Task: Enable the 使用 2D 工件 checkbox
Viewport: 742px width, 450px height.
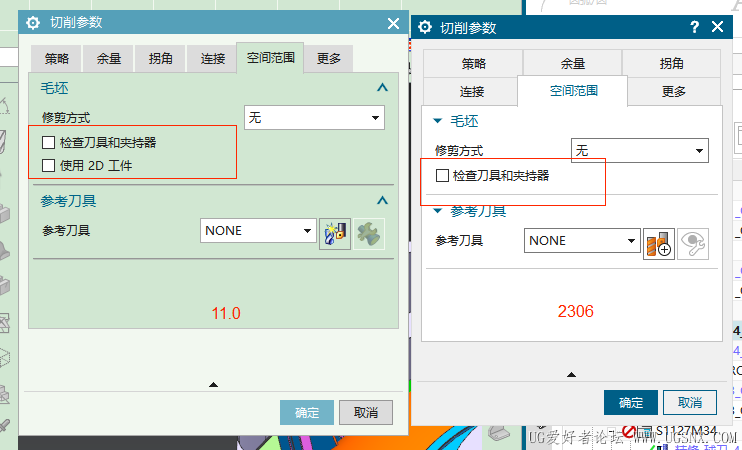Action: [x=48, y=166]
